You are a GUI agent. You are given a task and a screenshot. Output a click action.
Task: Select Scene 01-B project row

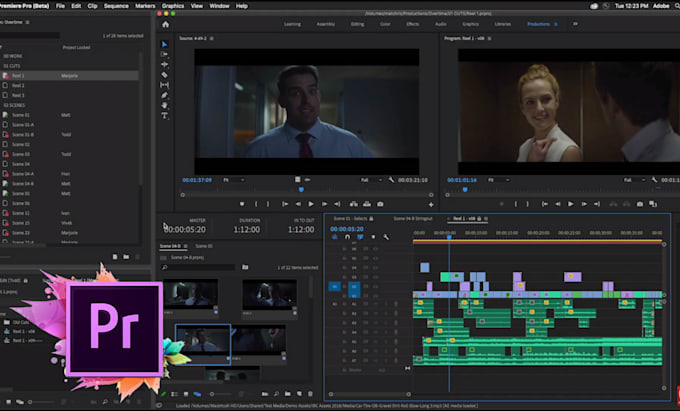(69, 135)
